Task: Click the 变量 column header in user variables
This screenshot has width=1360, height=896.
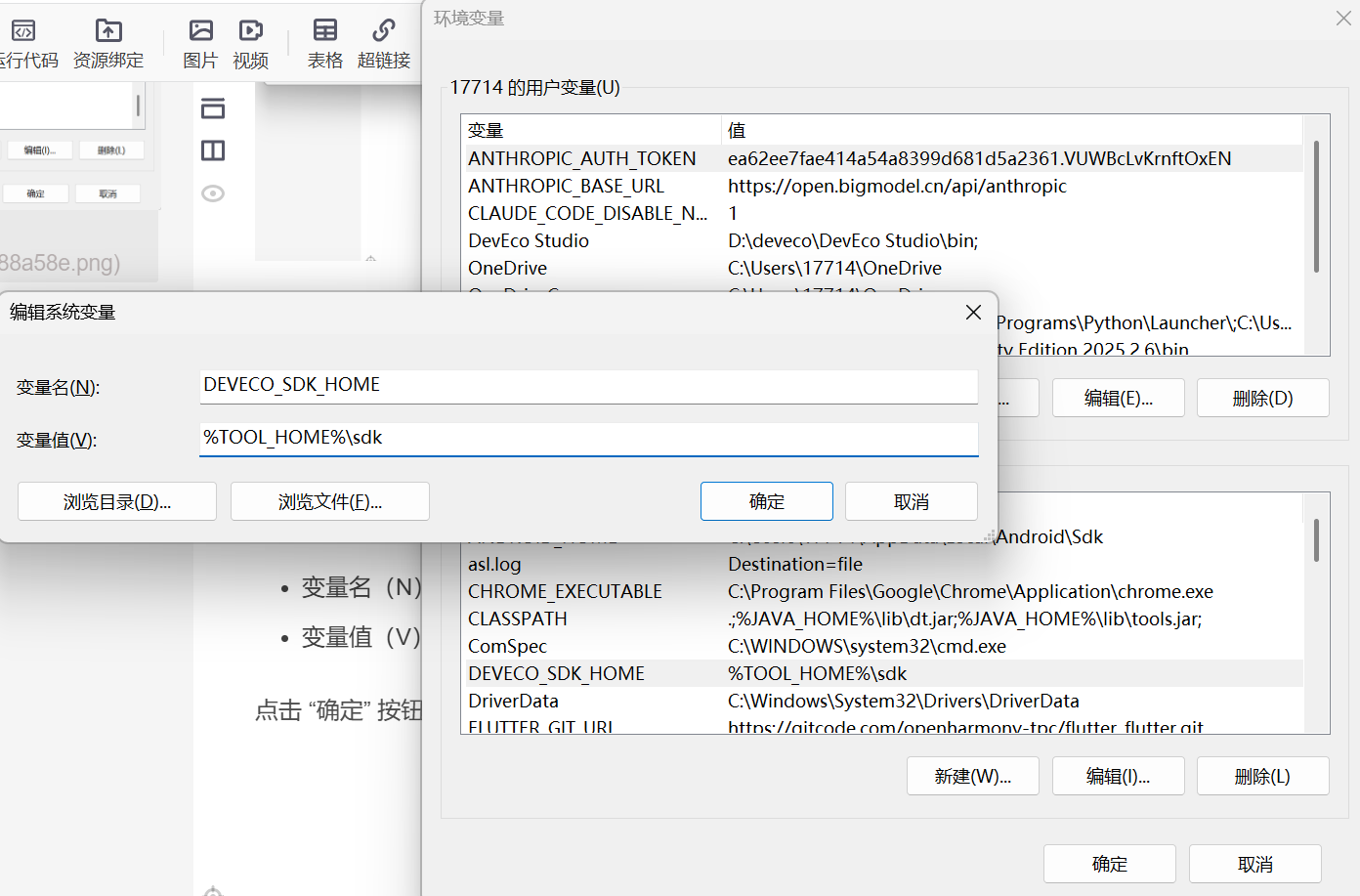Action: point(591,130)
